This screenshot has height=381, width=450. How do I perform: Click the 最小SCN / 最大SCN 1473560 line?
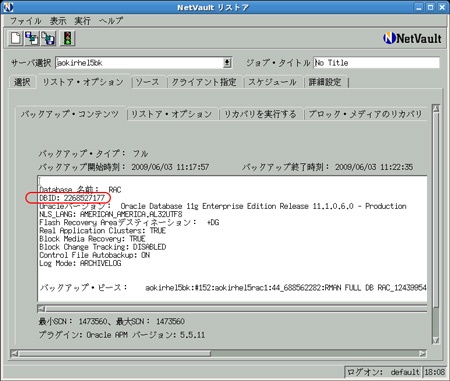pos(111,321)
